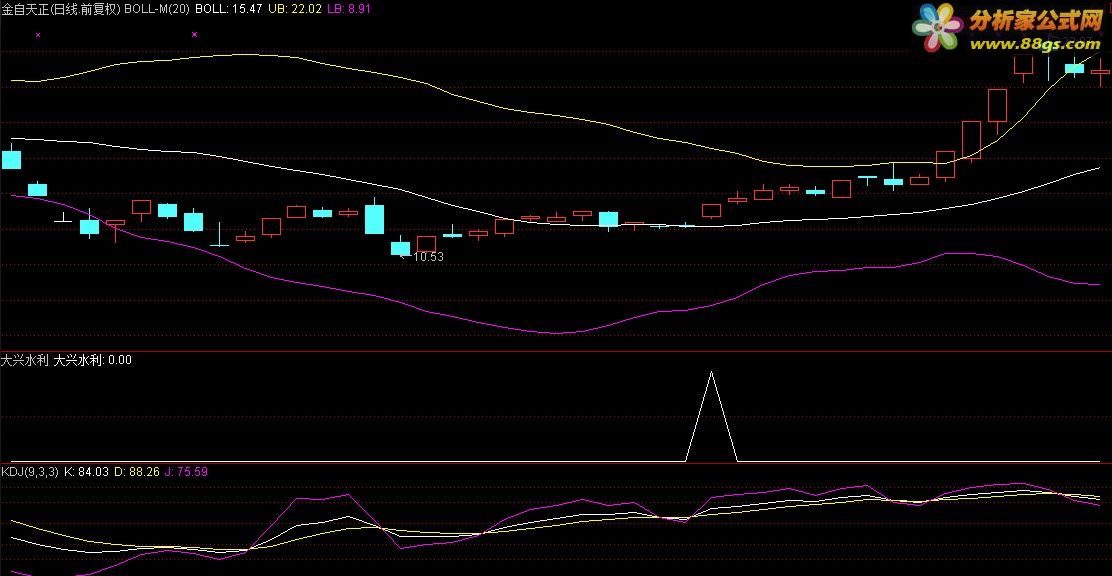1112x576 pixels.
Task: Click the 大兴水利: 0.00 value readout
Action: (x=93, y=360)
